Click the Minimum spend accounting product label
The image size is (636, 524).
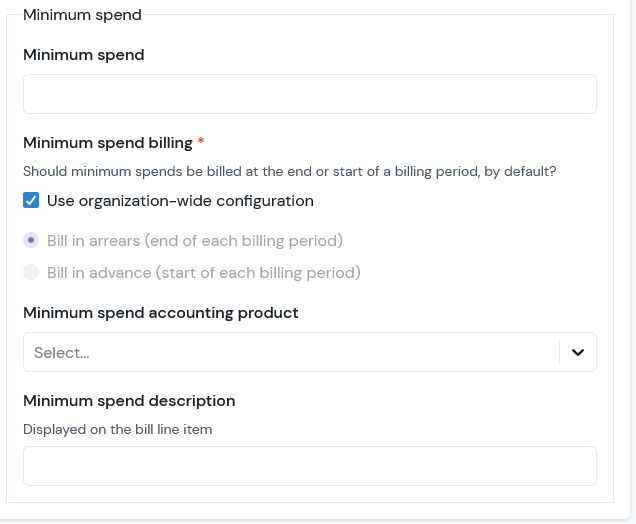point(161,313)
